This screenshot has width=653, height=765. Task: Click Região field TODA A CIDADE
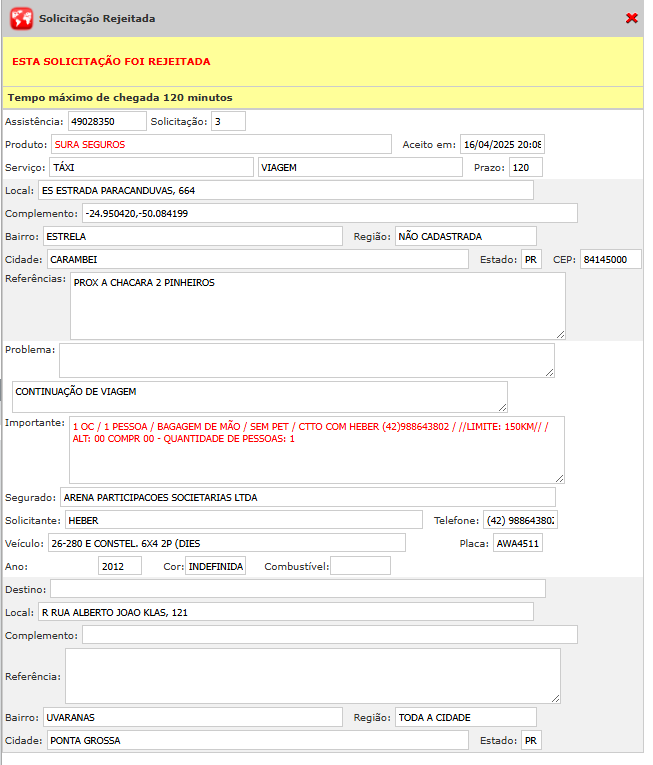coord(466,717)
